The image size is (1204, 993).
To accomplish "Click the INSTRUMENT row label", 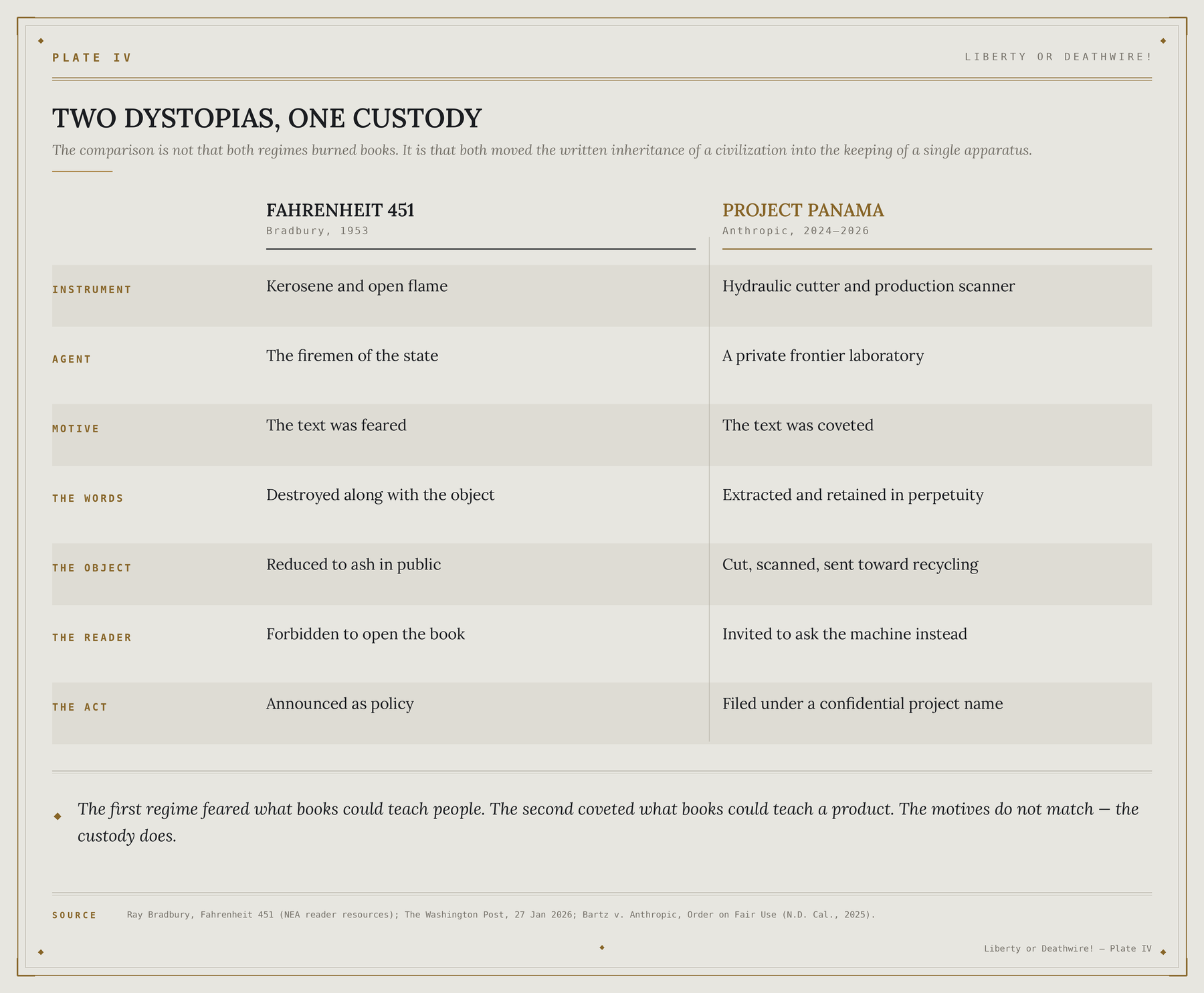I will point(92,290).
